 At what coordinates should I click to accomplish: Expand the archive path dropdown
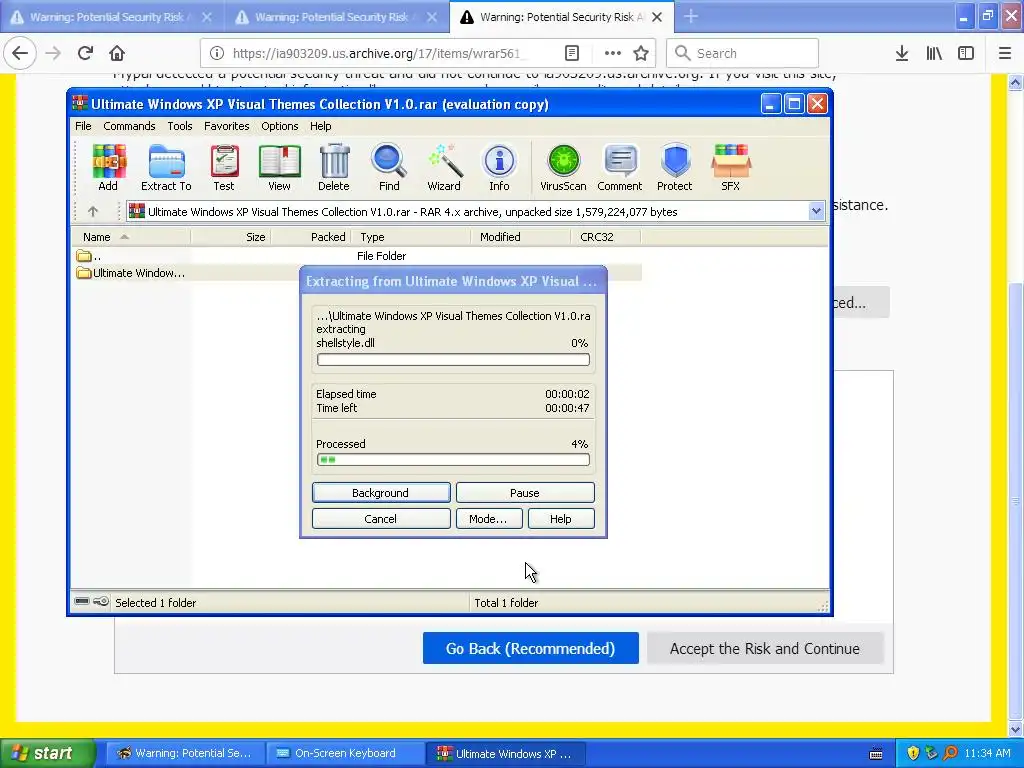(816, 211)
